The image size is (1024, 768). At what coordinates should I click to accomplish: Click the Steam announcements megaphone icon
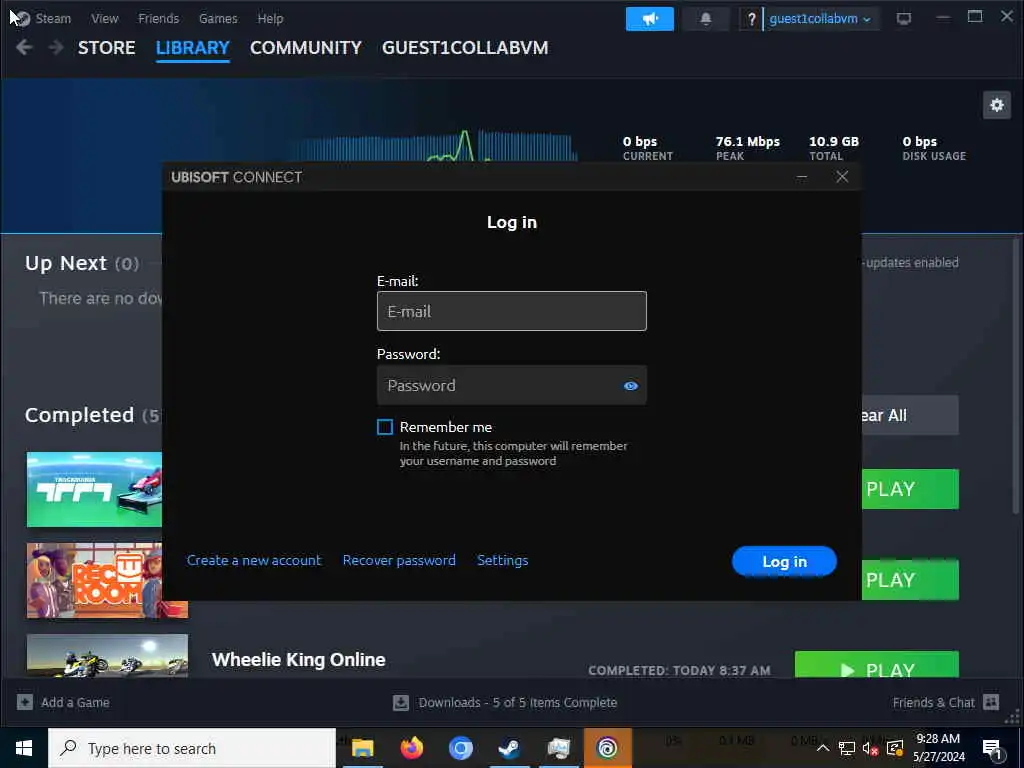(x=649, y=19)
